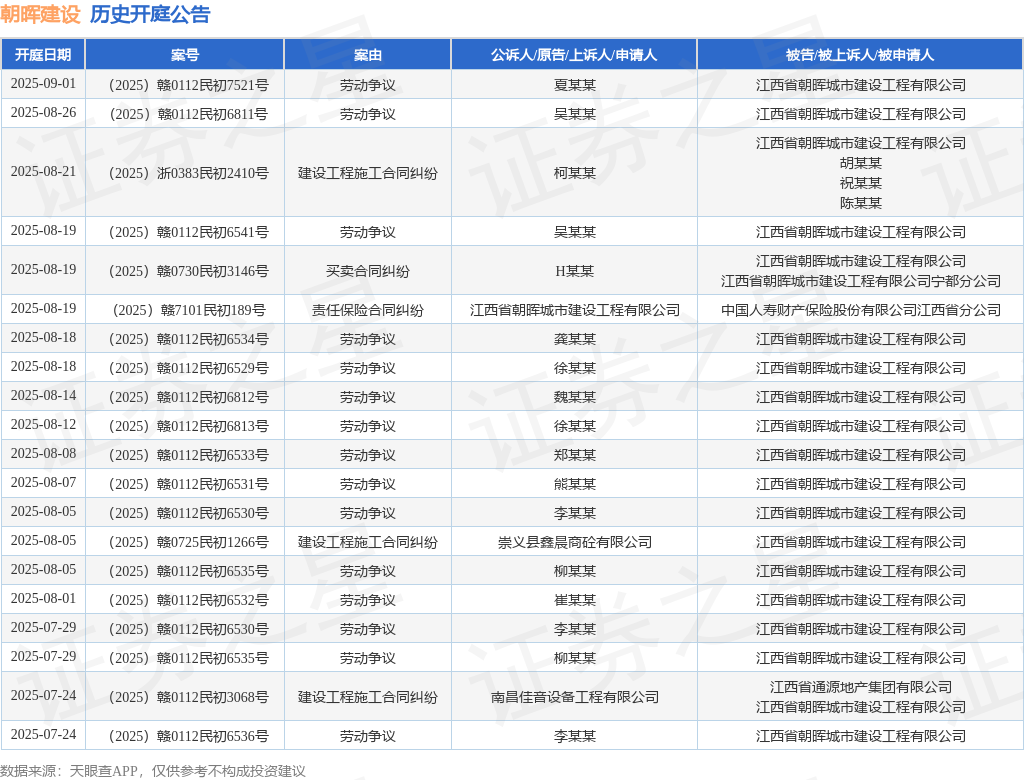Click defendant 胡某某
This screenshot has width=1024, height=780.
(x=861, y=163)
